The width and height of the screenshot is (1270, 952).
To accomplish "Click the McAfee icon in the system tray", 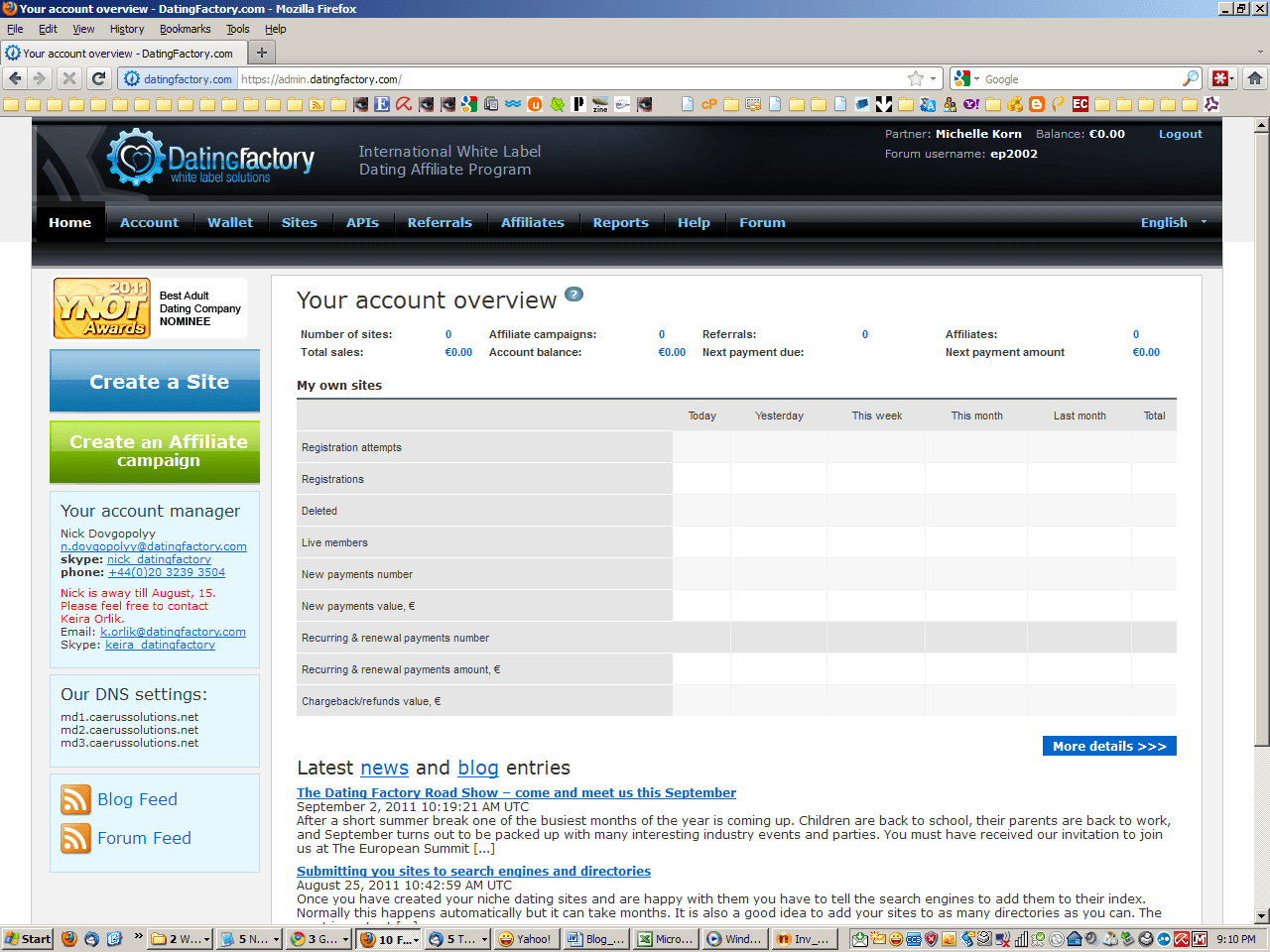I will 1202,938.
